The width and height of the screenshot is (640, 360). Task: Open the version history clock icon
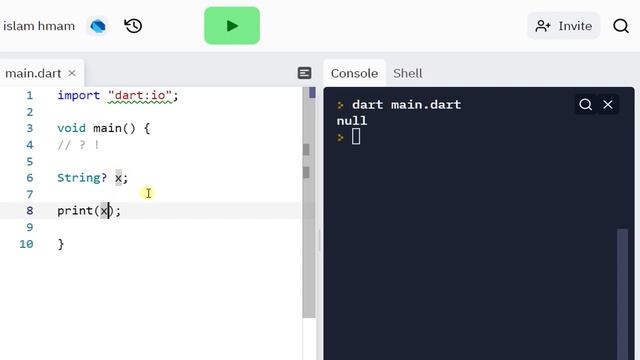coord(133,26)
